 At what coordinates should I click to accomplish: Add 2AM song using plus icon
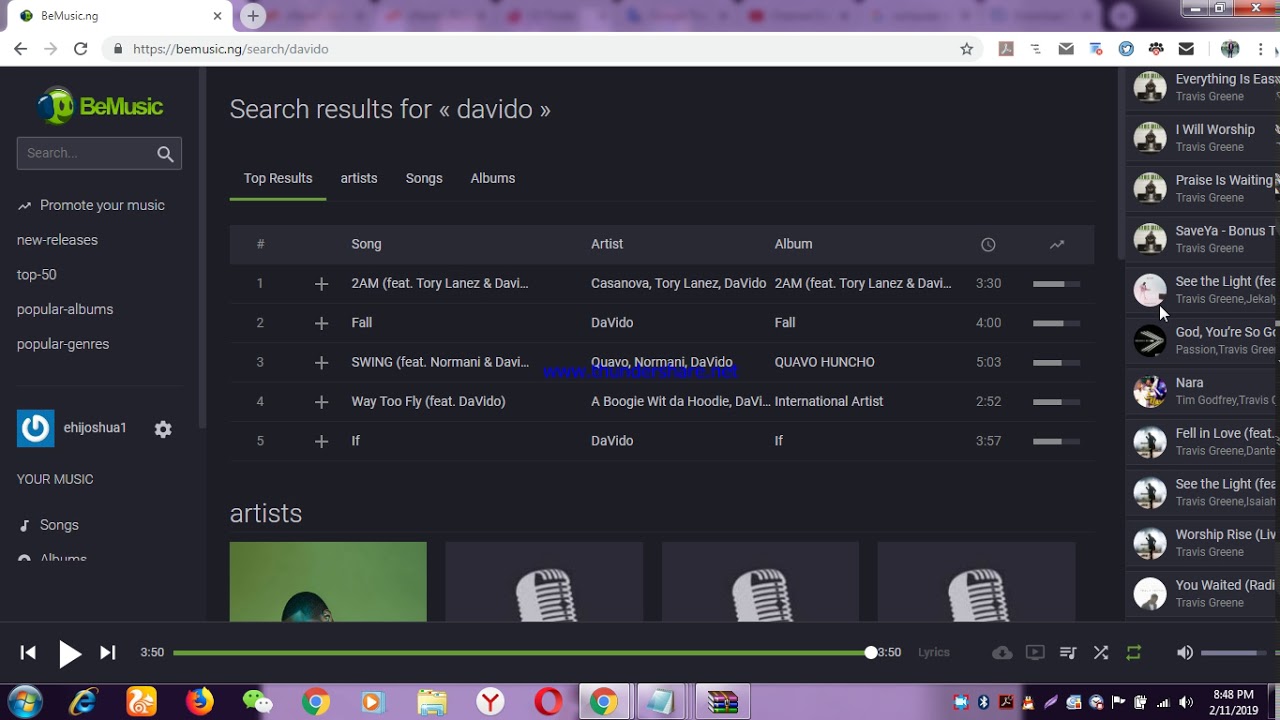tap(321, 284)
